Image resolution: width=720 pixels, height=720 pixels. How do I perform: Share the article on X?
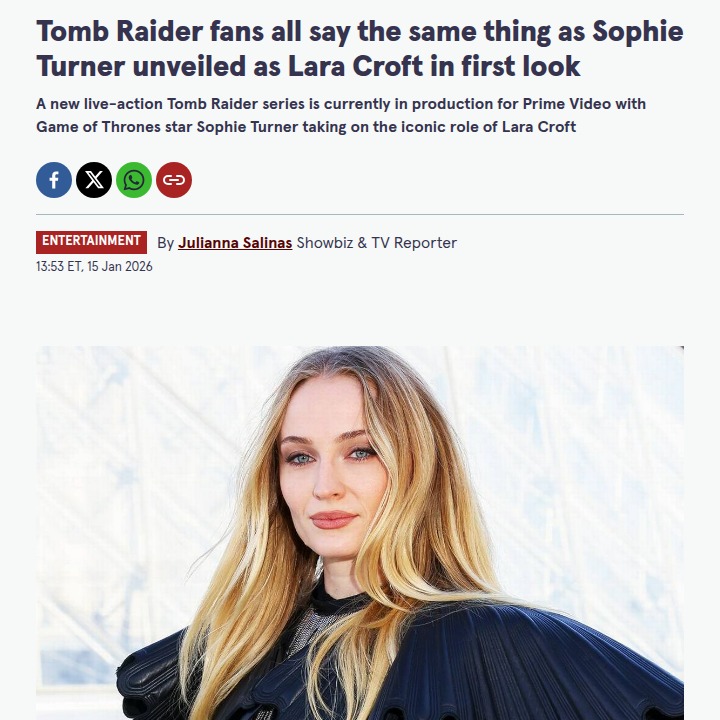tap(94, 180)
